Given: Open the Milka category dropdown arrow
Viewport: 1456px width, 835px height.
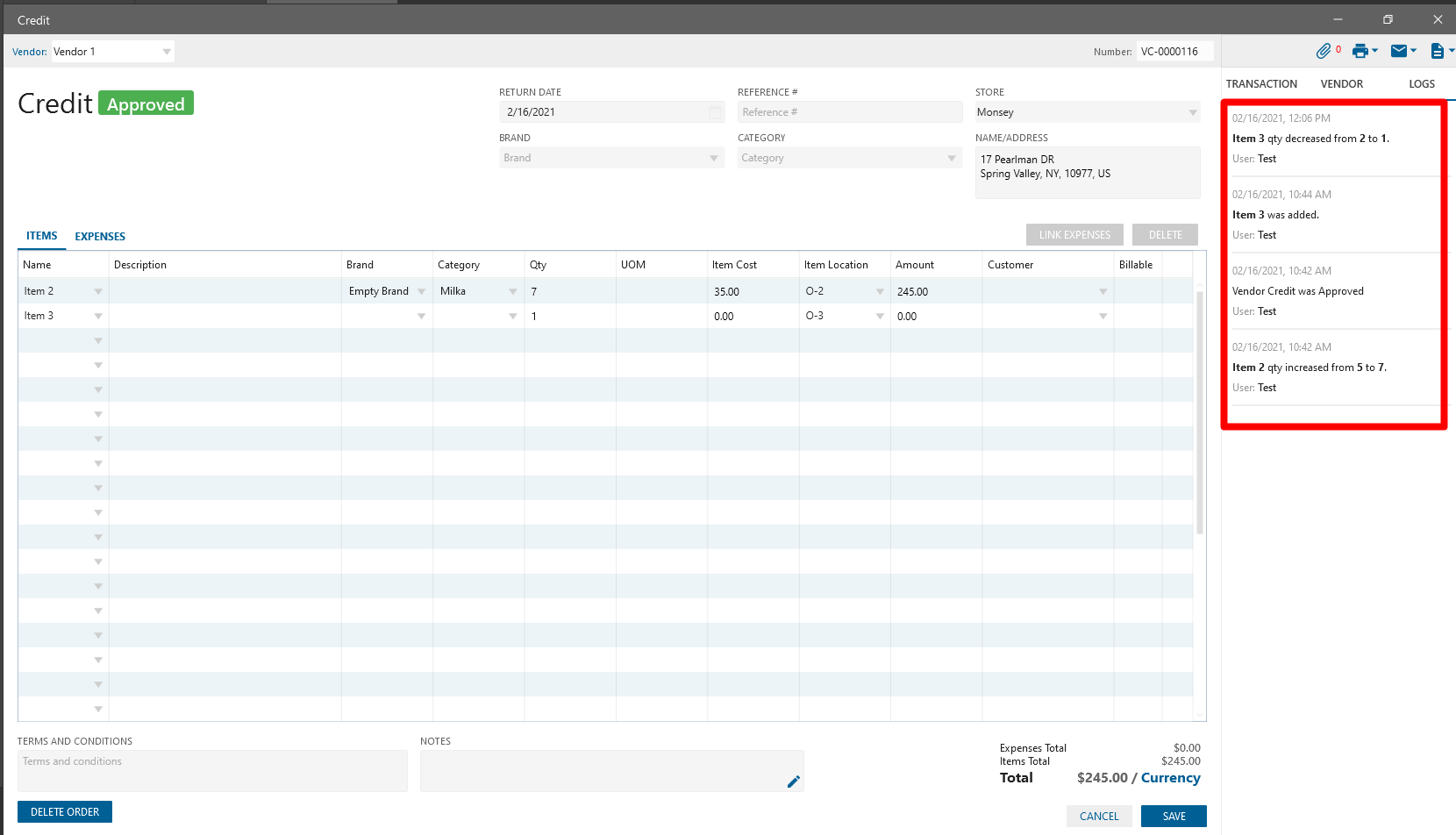Looking at the screenshot, I should pos(513,291).
